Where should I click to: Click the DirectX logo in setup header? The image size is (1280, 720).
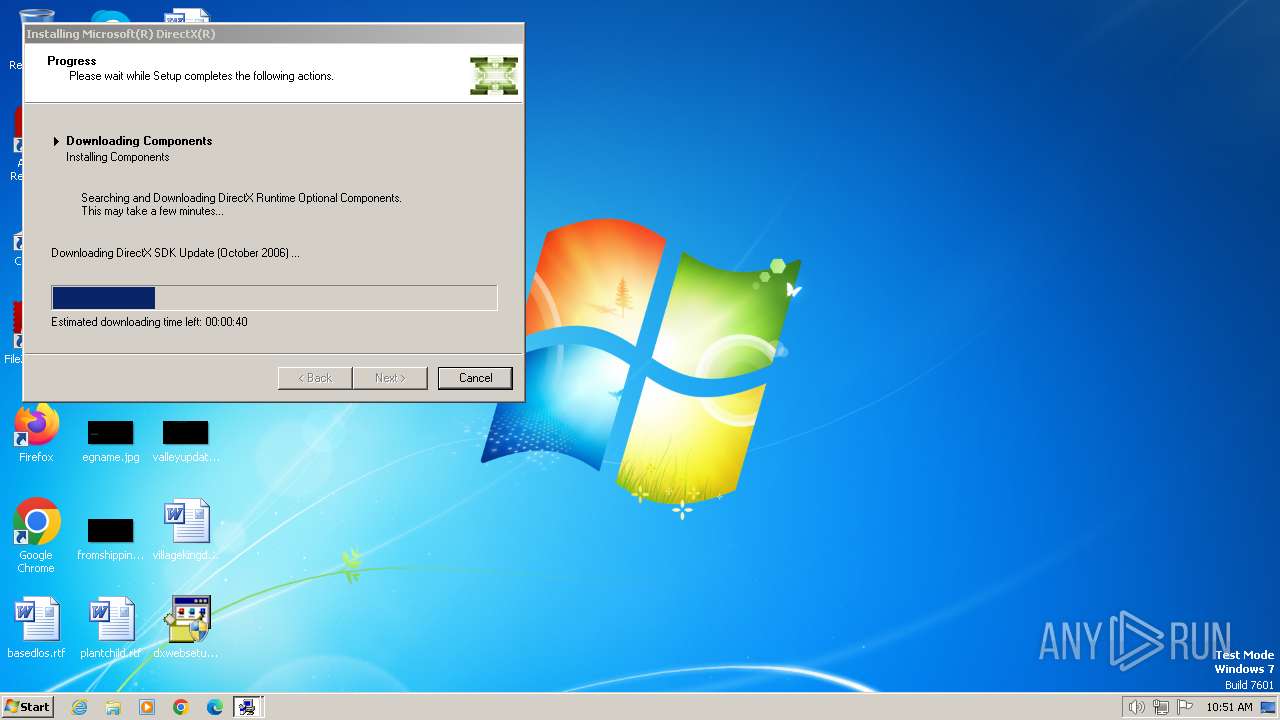point(494,76)
